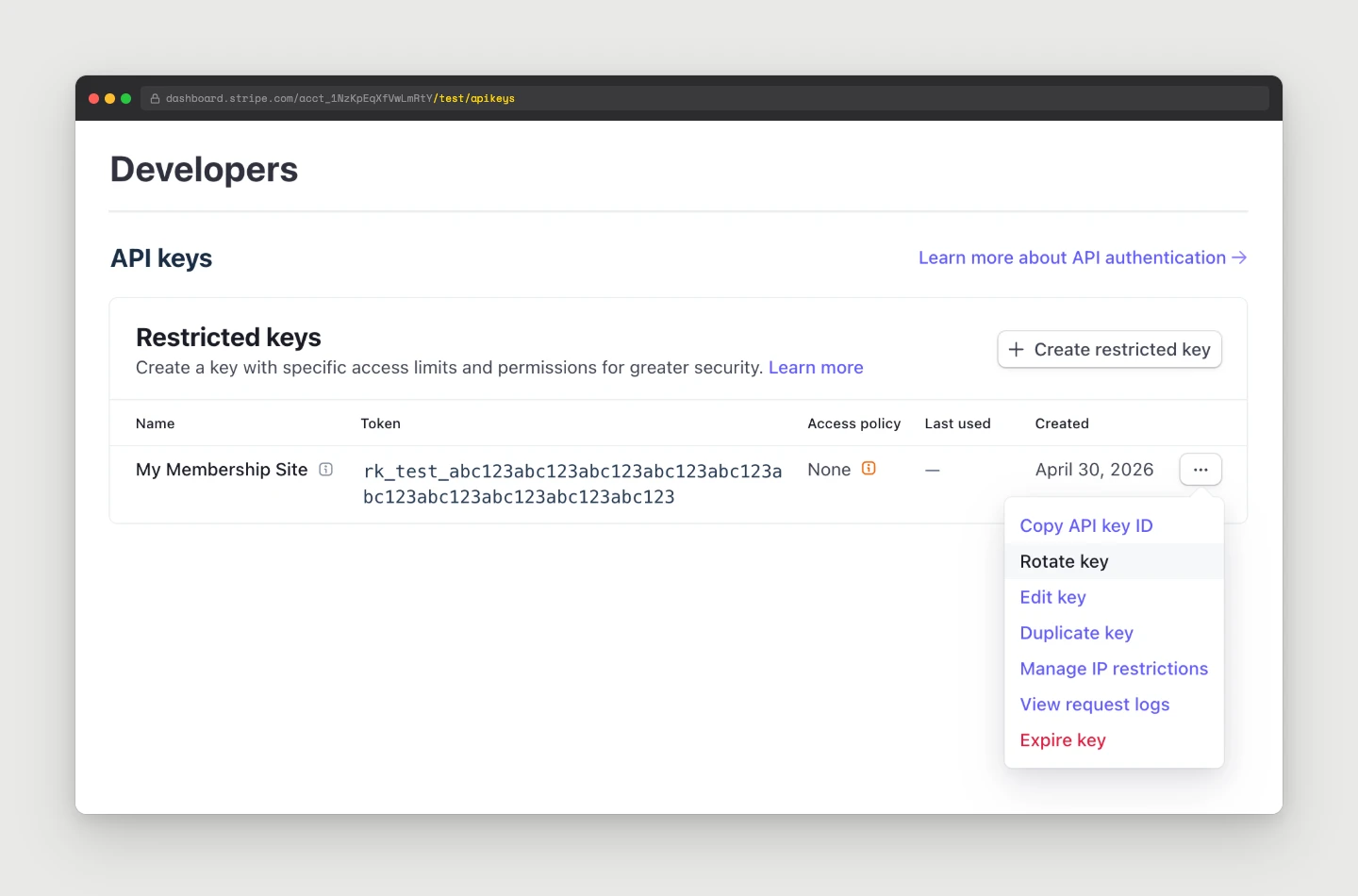Click the yellow minimize window button

(x=110, y=98)
